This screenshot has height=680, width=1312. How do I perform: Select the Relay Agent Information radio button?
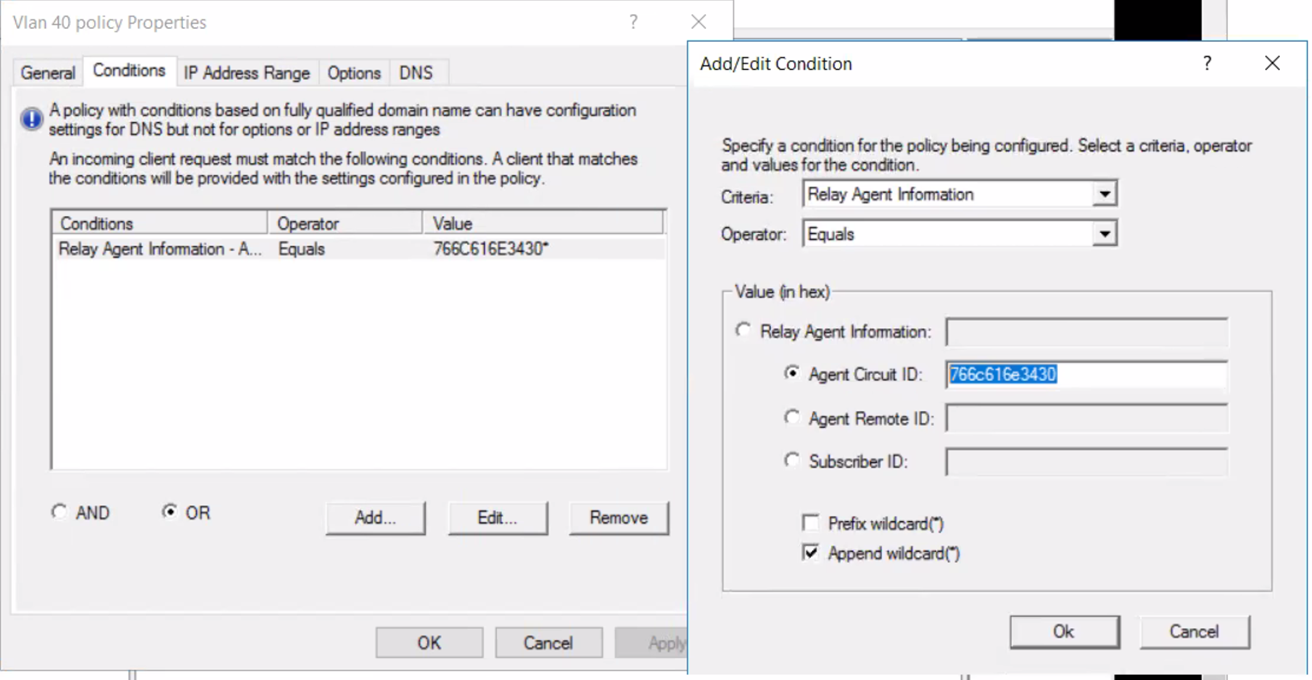coord(743,331)
